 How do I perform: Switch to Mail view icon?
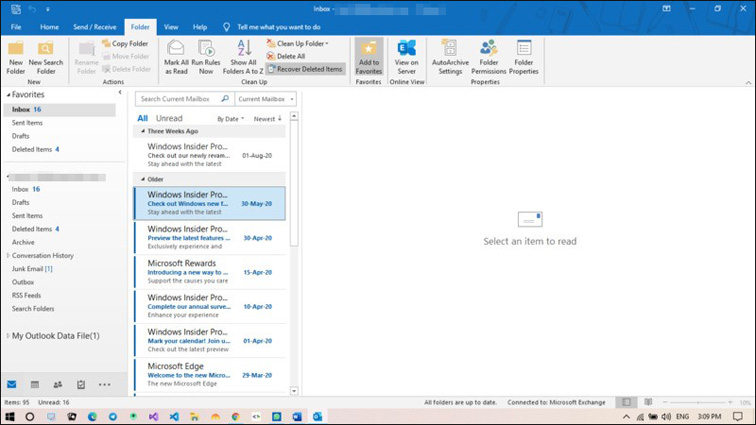tap(12, 384)
